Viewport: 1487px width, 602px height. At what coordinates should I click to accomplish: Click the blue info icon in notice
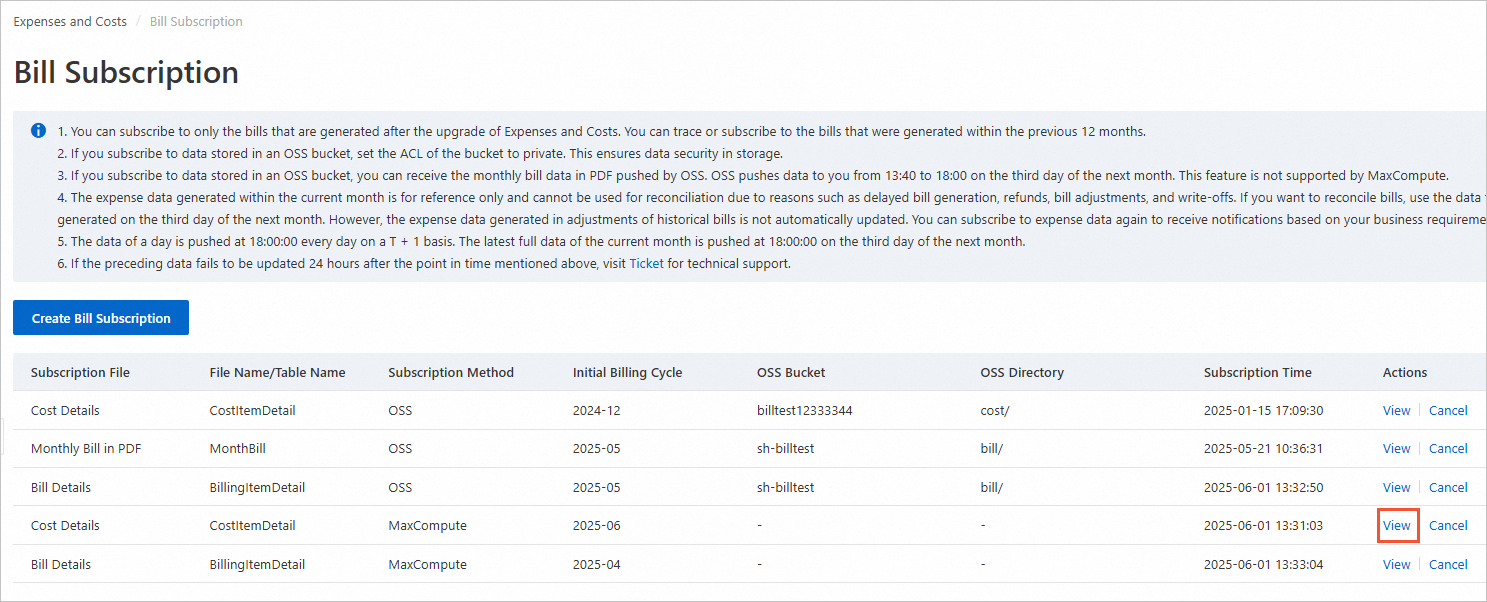coord(39,131)
